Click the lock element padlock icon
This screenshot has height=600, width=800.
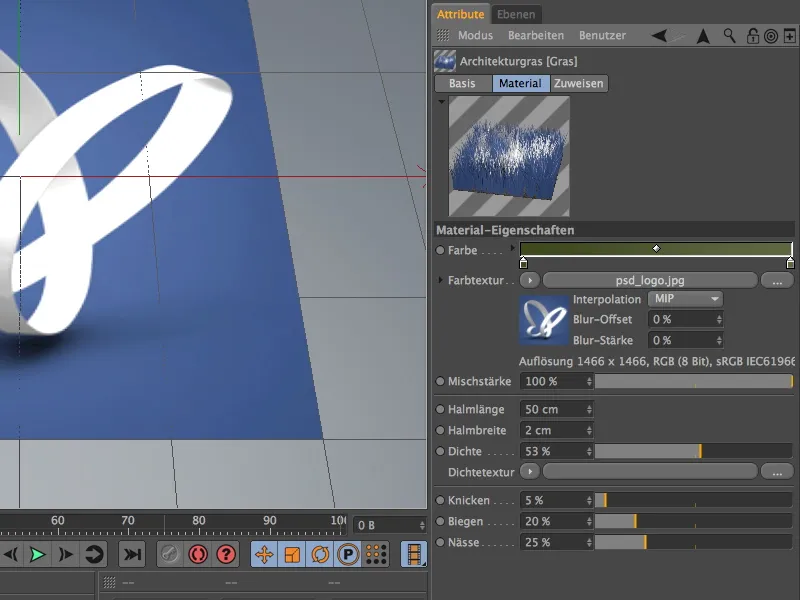tap(752, 36)
